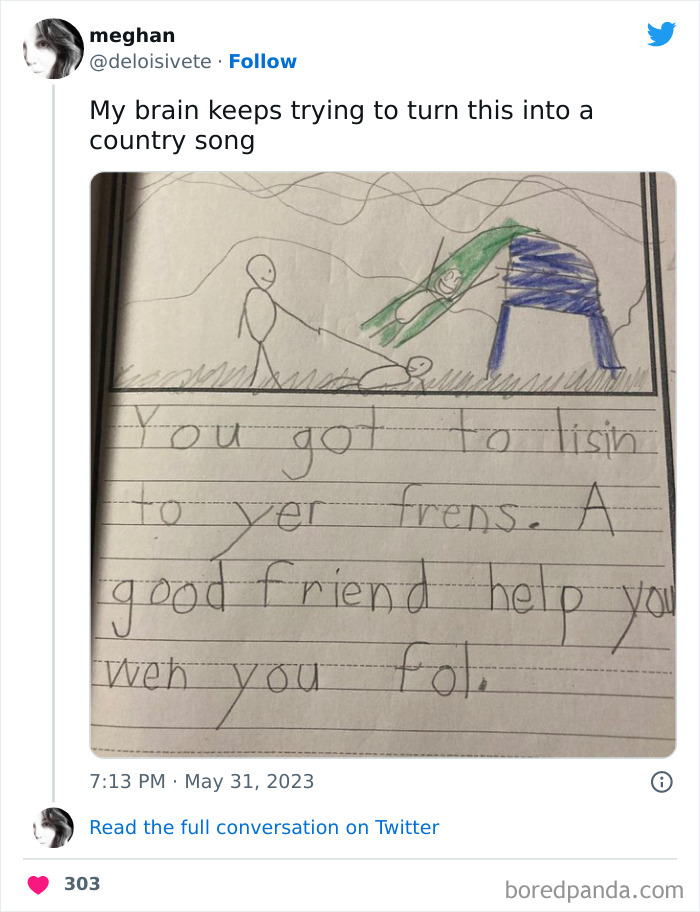The width and height of the screenshot is (700, 912).
Task: Click the tweet timestamp 7:13 PM
Action: (122, 781)
